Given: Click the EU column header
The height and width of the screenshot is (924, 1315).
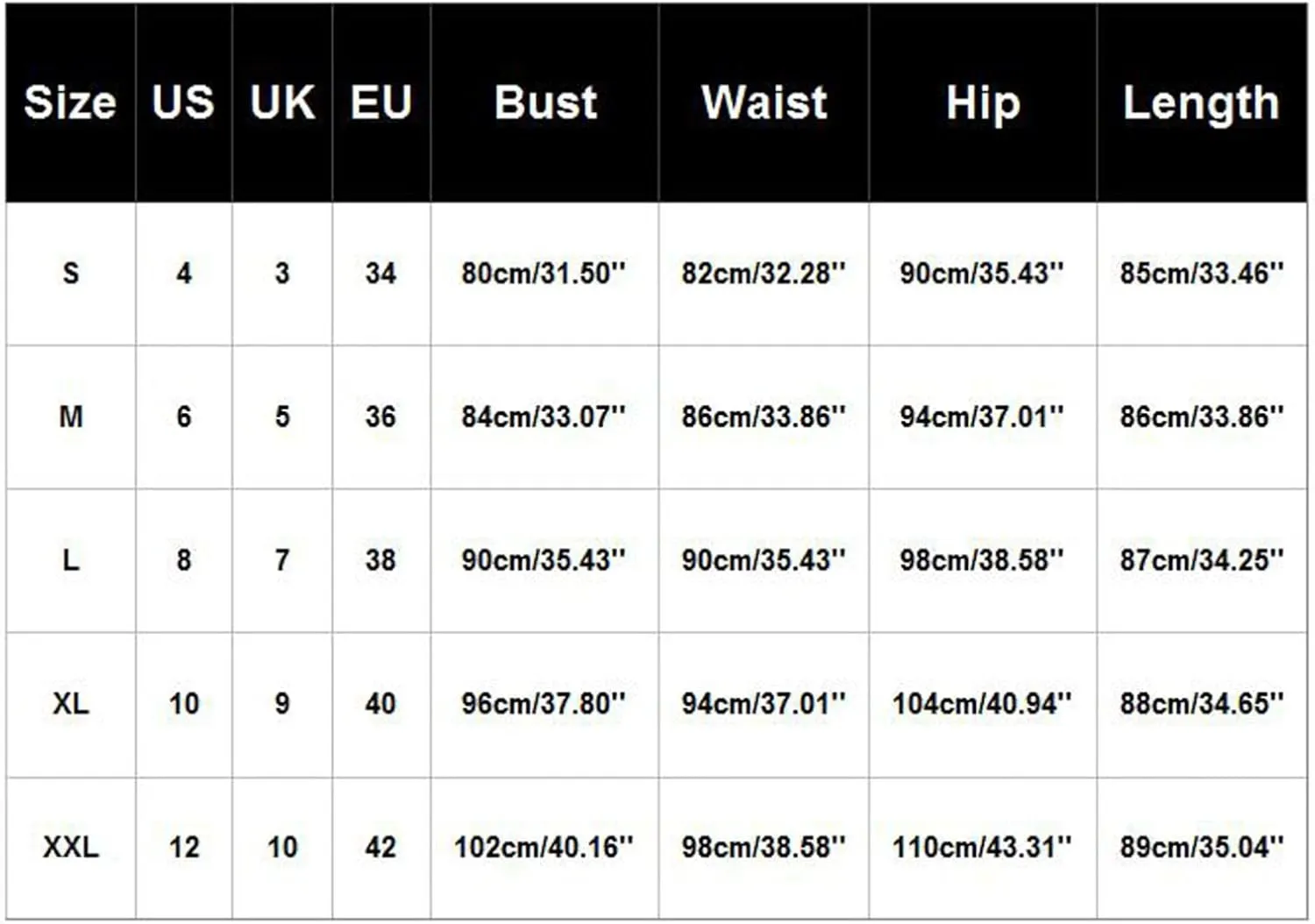Looking at the screenshot, I should (x=381, y=103).
